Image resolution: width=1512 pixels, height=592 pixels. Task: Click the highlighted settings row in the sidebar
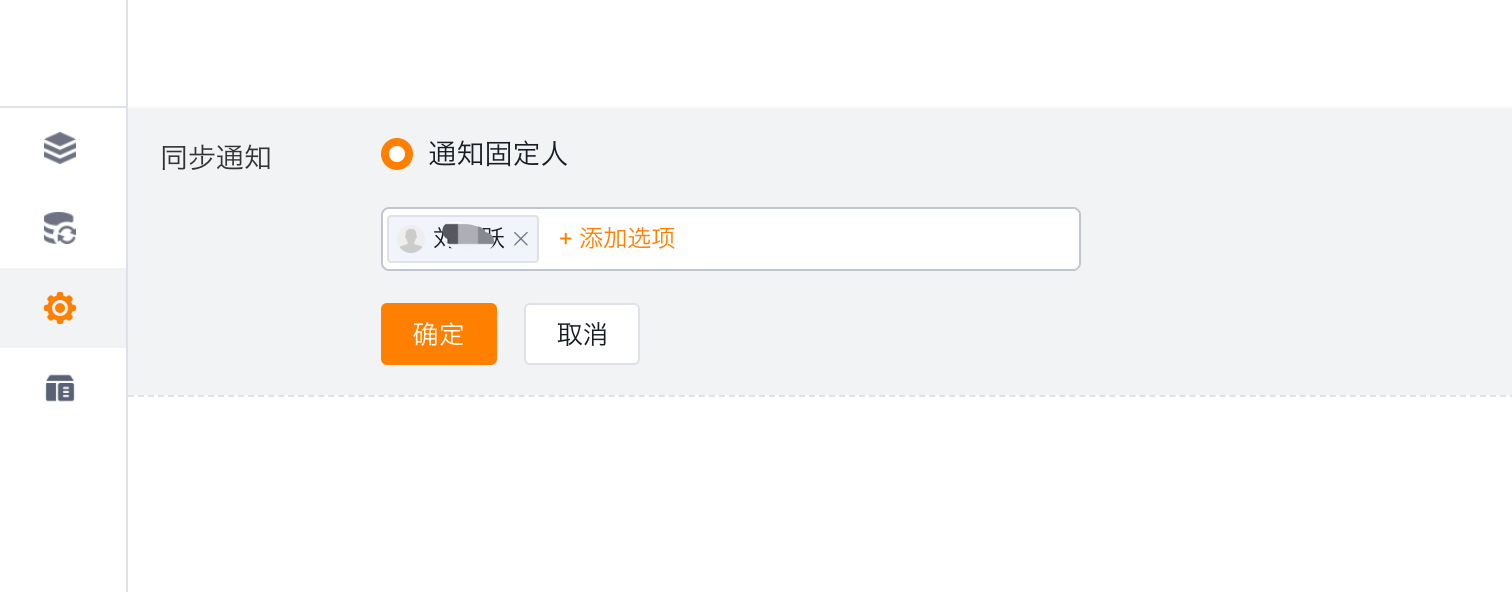(63, 308)
